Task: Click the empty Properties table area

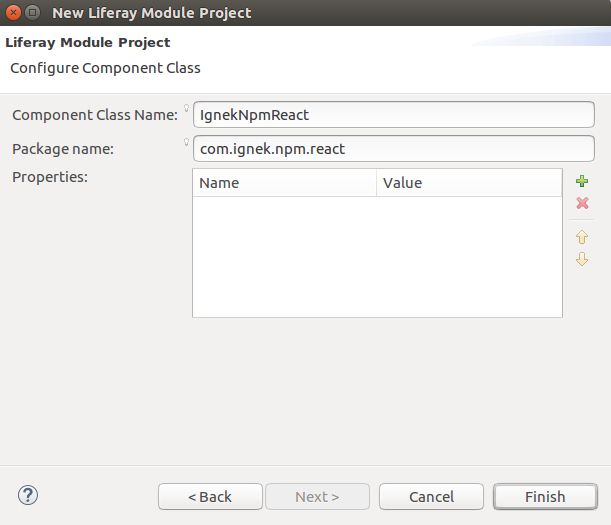Action: (x=377, y=257)
